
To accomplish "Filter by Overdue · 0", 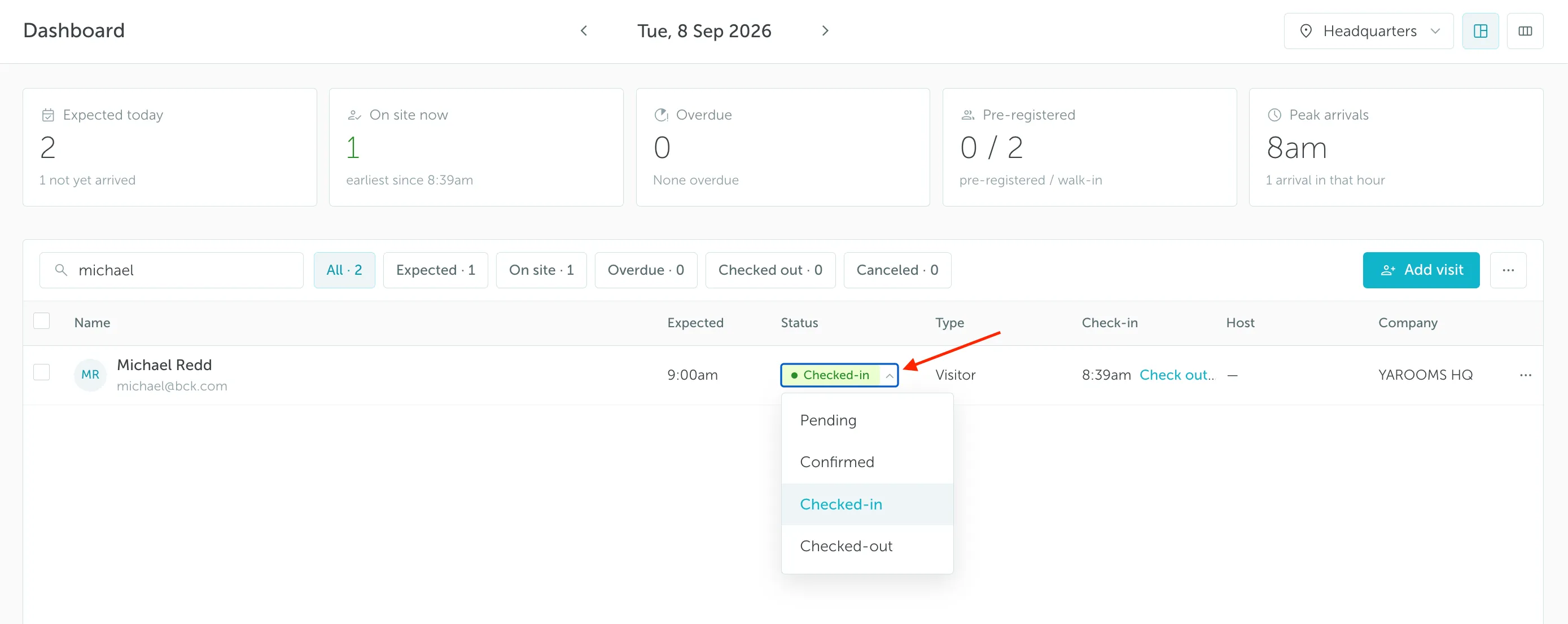I will pos(646,270).
